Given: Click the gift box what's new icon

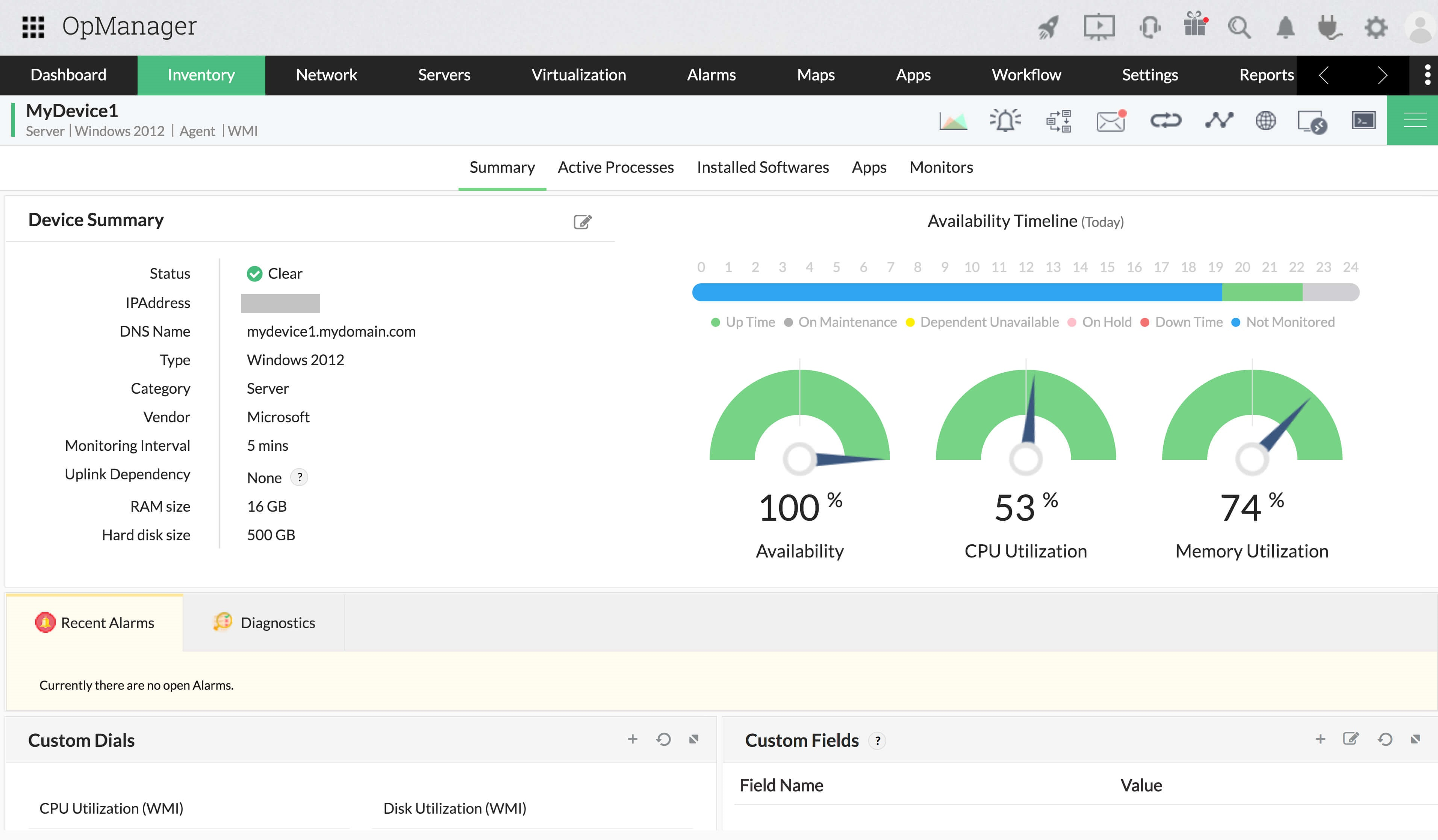Looking at the screenshot, I should coord(1194,26).
